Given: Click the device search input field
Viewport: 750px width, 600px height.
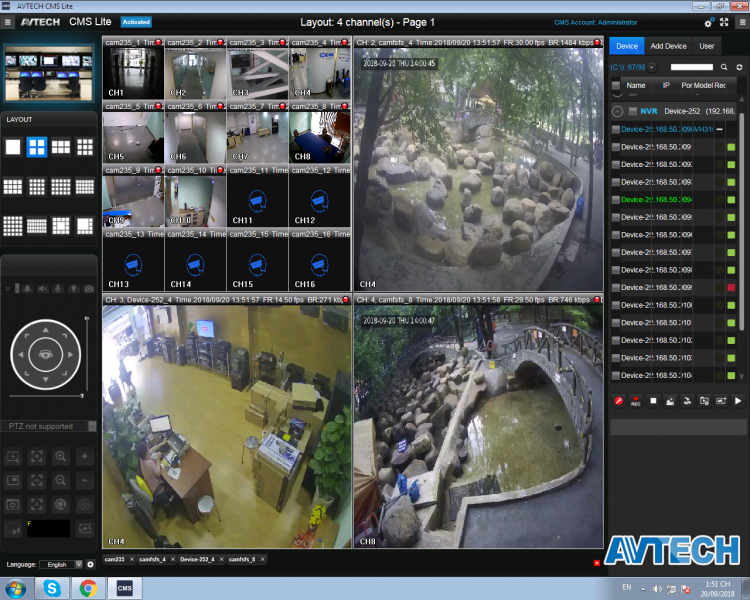Looking at the screenshot, I should [x=691, y=67].
